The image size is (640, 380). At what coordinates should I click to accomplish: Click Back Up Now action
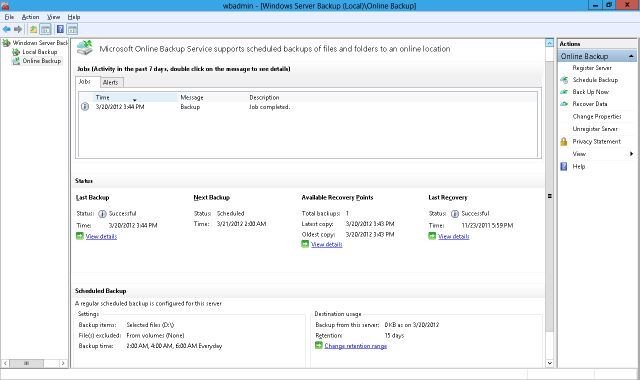pos(590,92)
